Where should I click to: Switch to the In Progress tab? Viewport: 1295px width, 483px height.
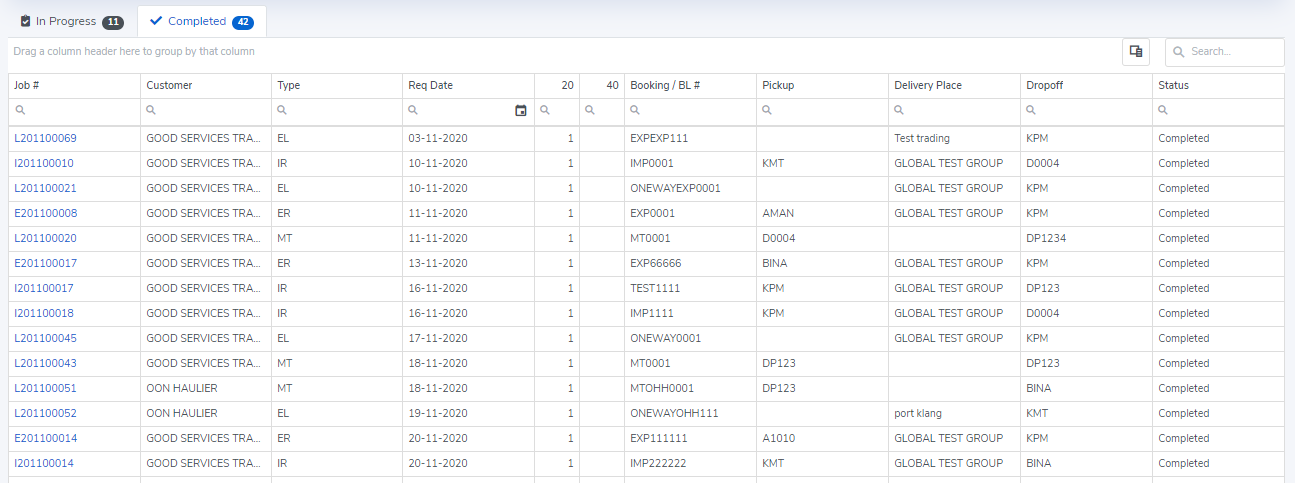[70, 21]
